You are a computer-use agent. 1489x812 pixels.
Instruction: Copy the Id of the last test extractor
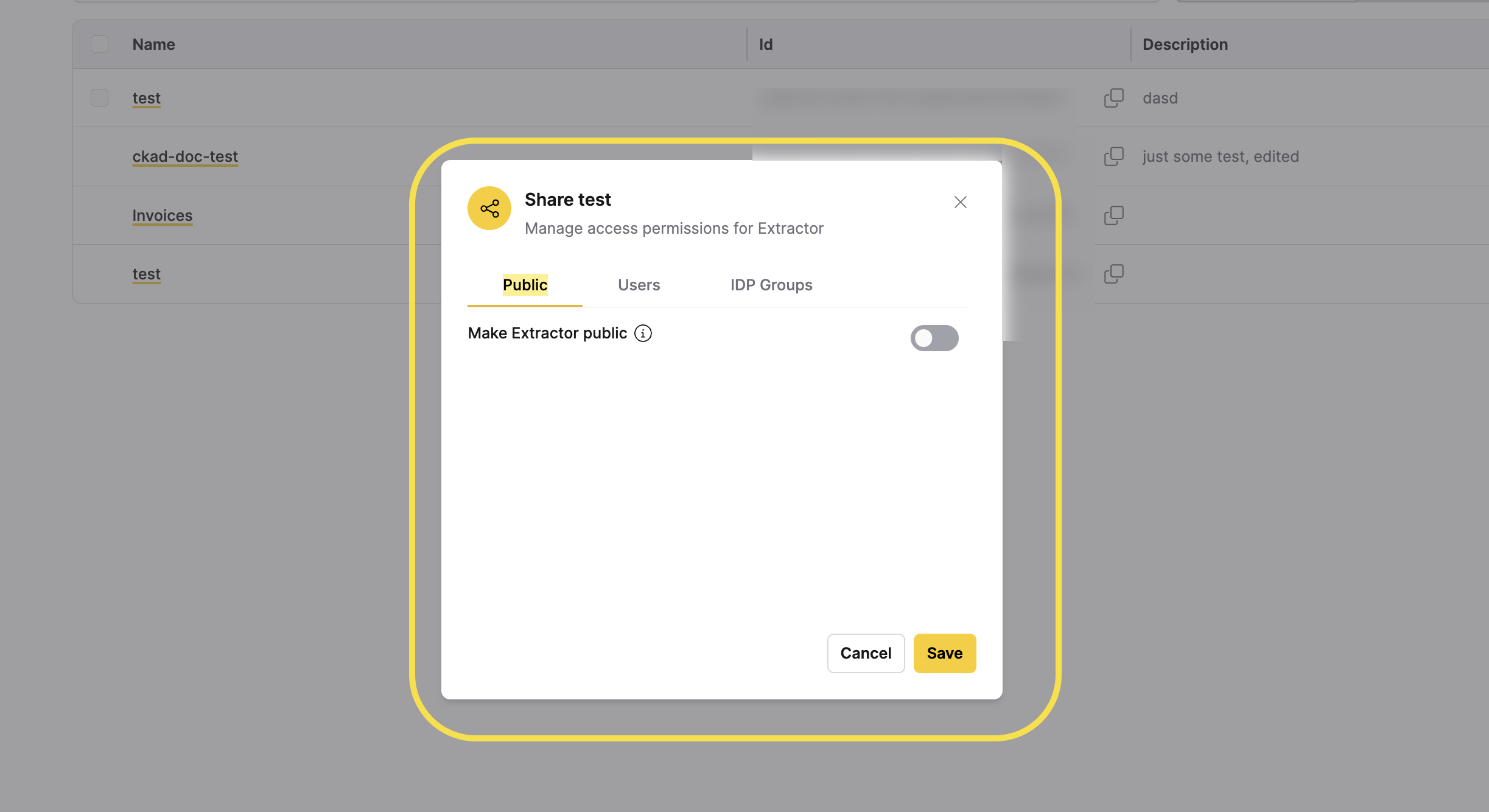coord(1114,273)
